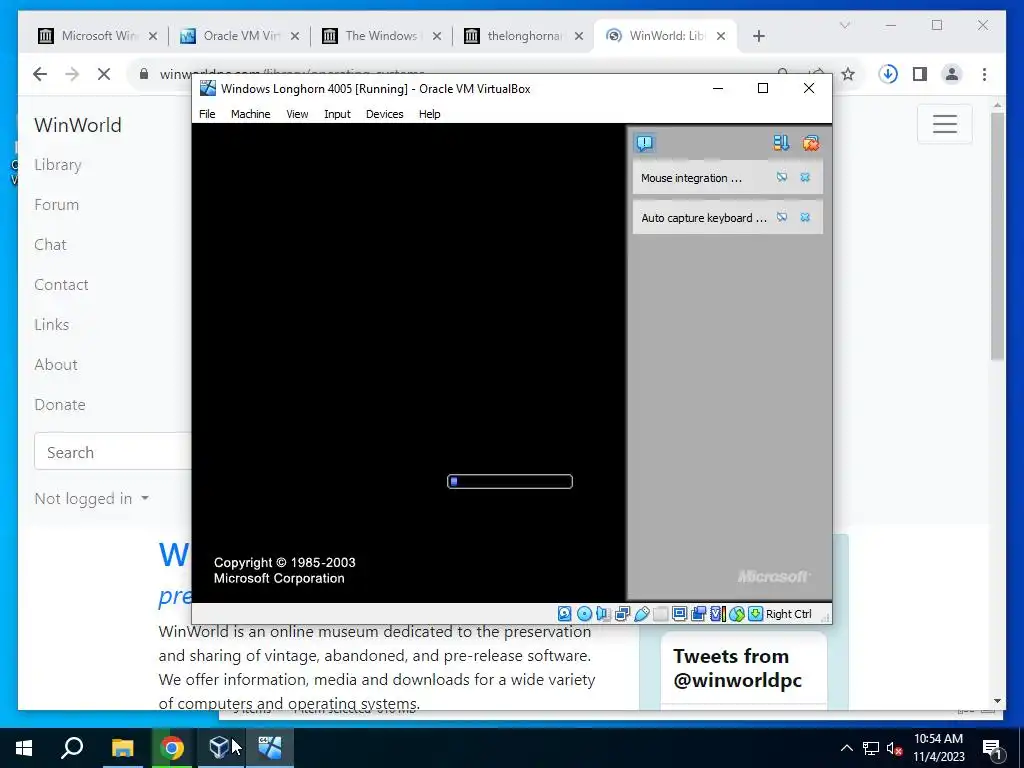Screen dimensions: 1024x768
Task: Switch to thelonghornar Chrome tab
Action: coord(524,36)
